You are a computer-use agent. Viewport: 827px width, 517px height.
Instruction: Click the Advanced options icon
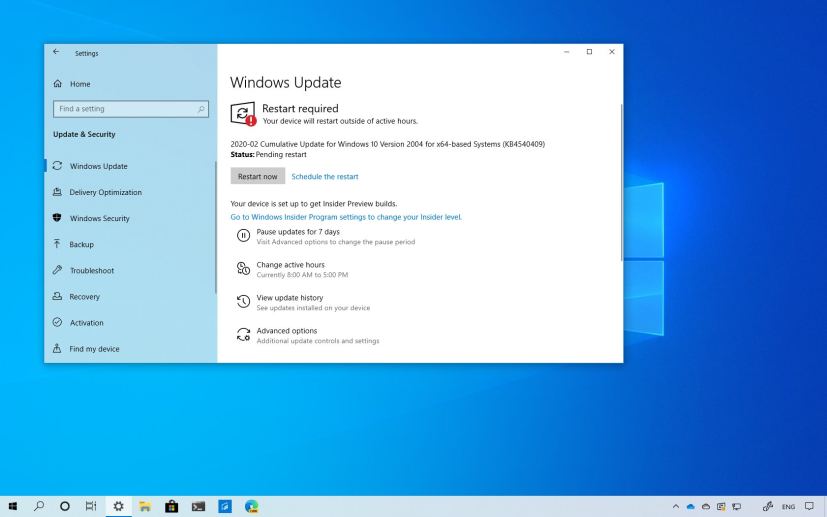(x=243, y=334)
